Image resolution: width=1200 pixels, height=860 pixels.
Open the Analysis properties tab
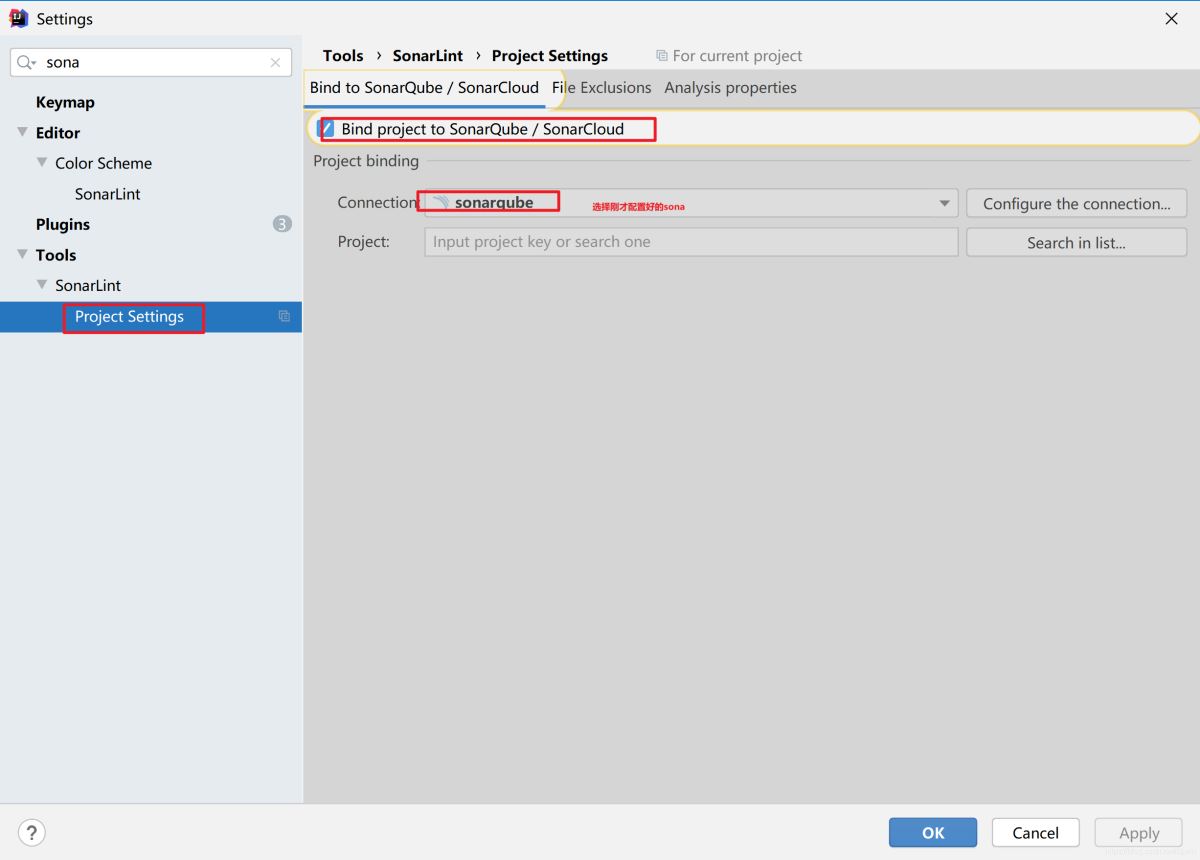[730, 88]
